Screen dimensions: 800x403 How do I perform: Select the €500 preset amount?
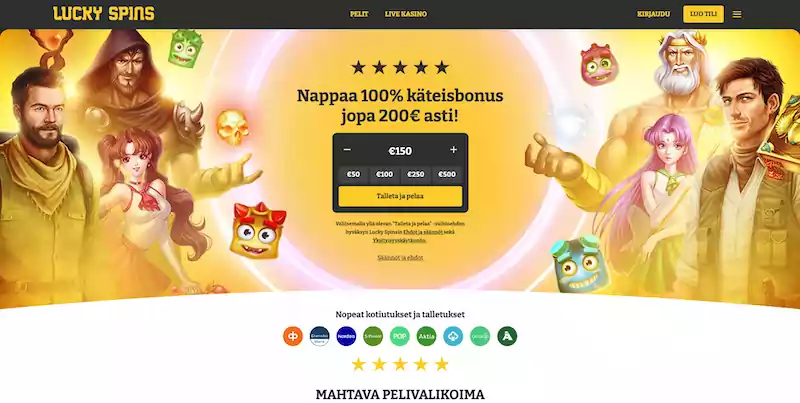(447, 174)
